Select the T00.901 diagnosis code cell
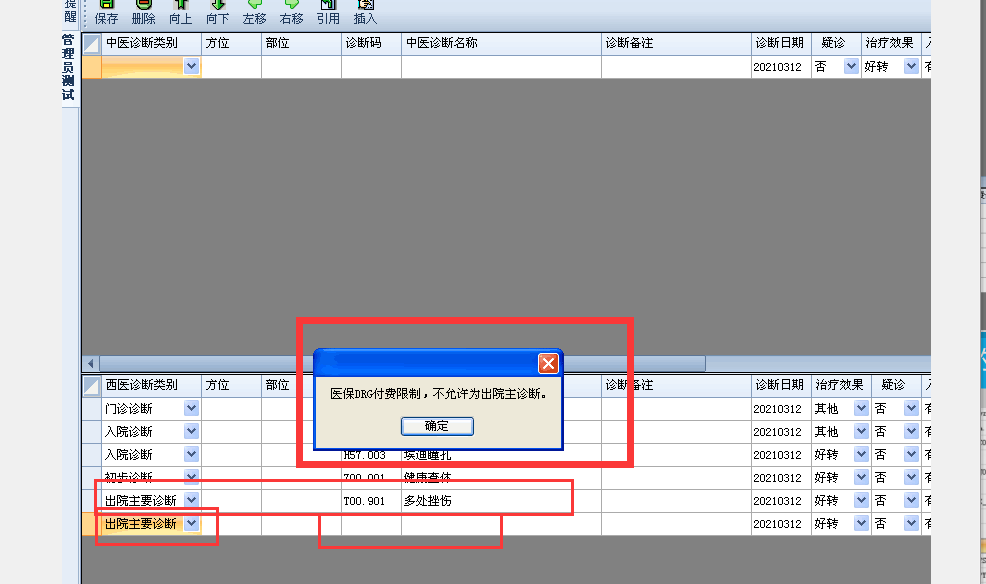 click(x=371, y=501)
